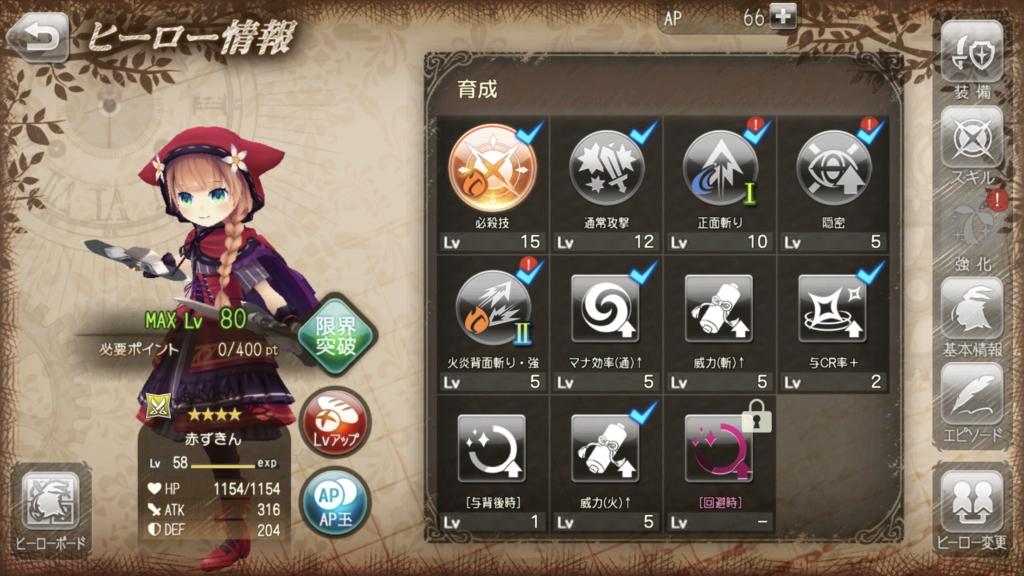Select the 火炎背面斬り・強 skill icon

pyautogui.click(x=492, y=308)
